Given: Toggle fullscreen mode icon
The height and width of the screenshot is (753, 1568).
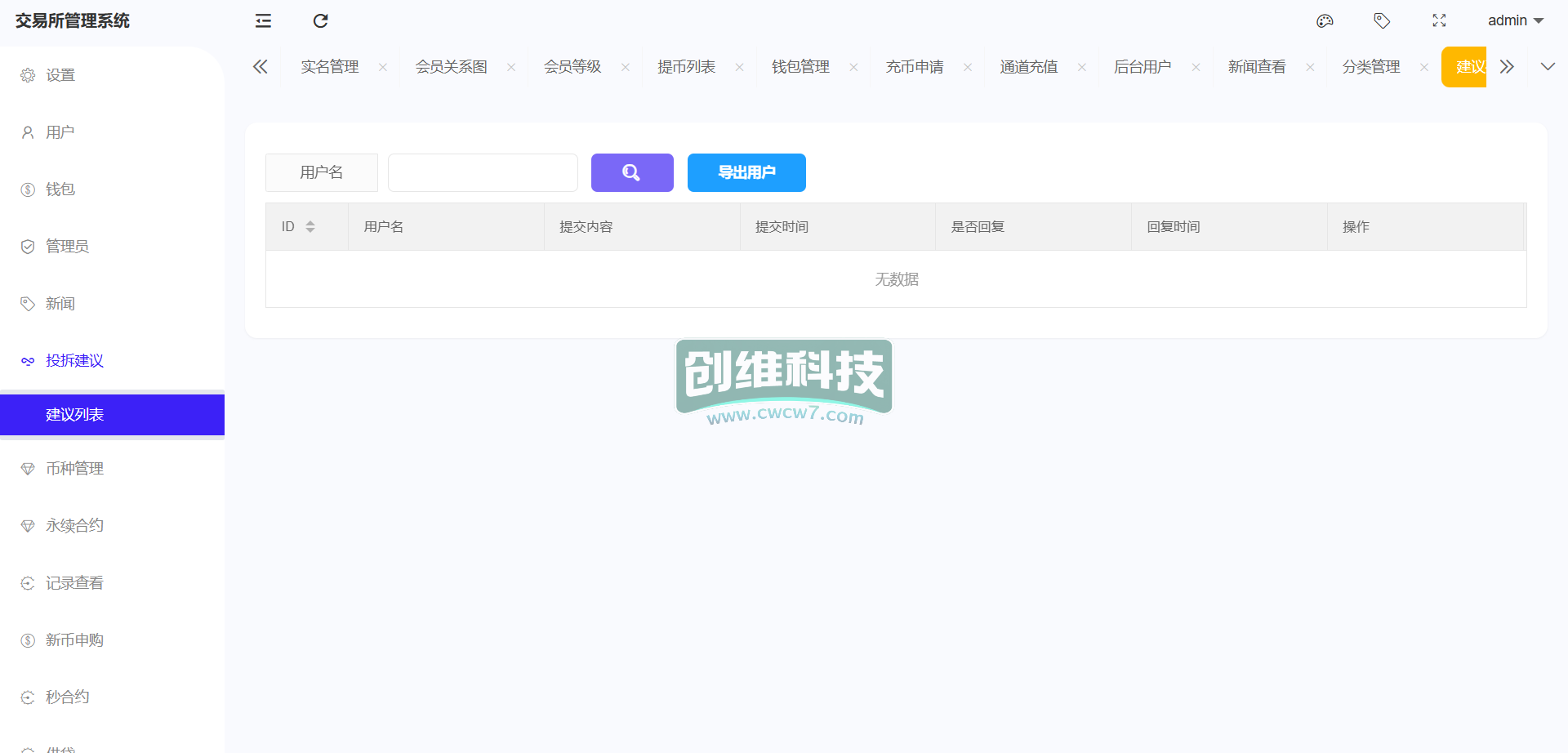Looking at the screenshot, I should 1439,21.
